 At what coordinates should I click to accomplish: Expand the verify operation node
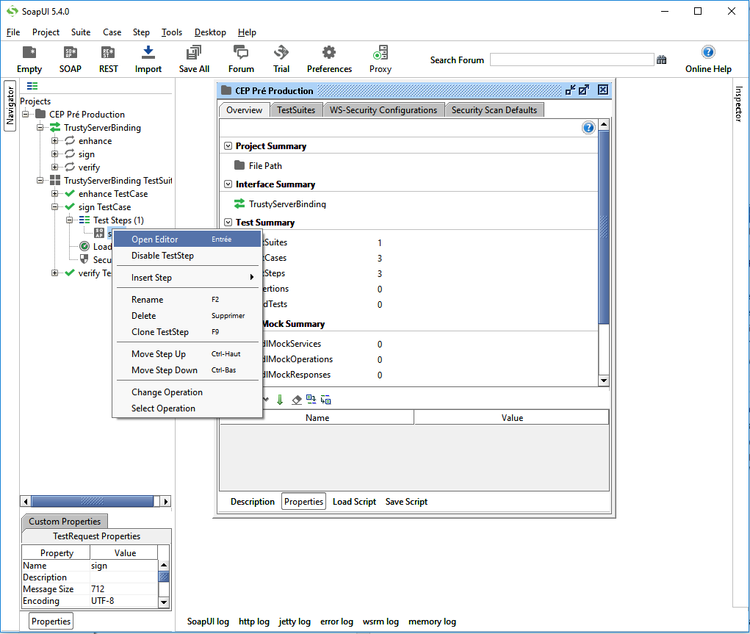click(55, 167)
